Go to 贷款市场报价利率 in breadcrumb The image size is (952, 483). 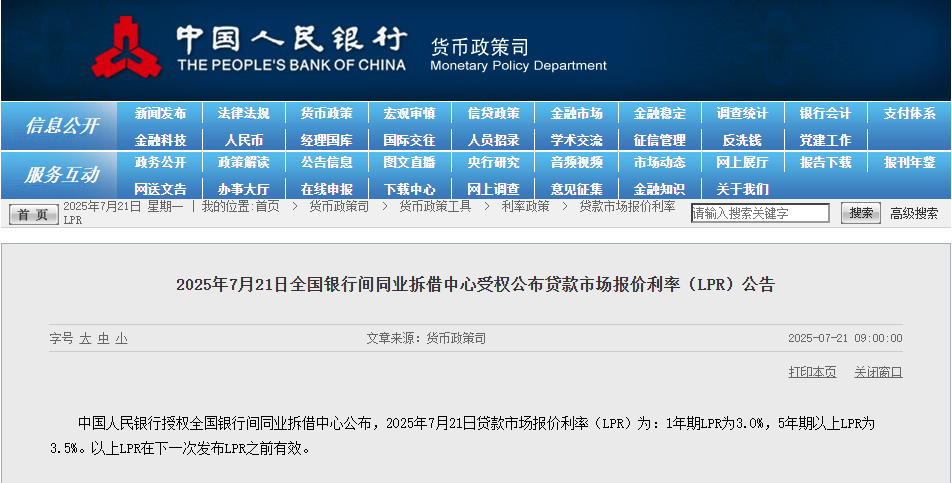[627, 206]
